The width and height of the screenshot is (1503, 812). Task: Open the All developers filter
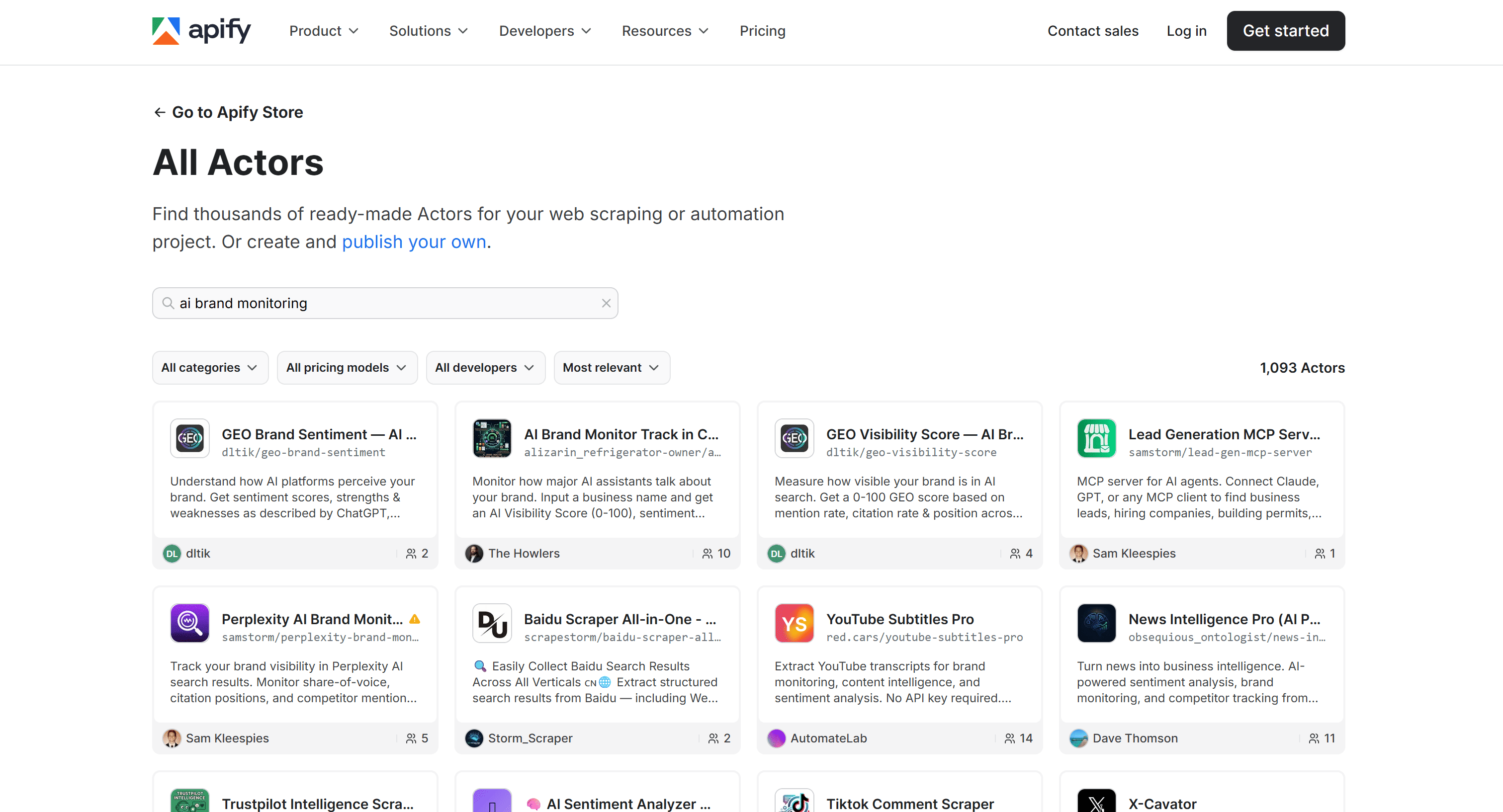pos(485,368)
